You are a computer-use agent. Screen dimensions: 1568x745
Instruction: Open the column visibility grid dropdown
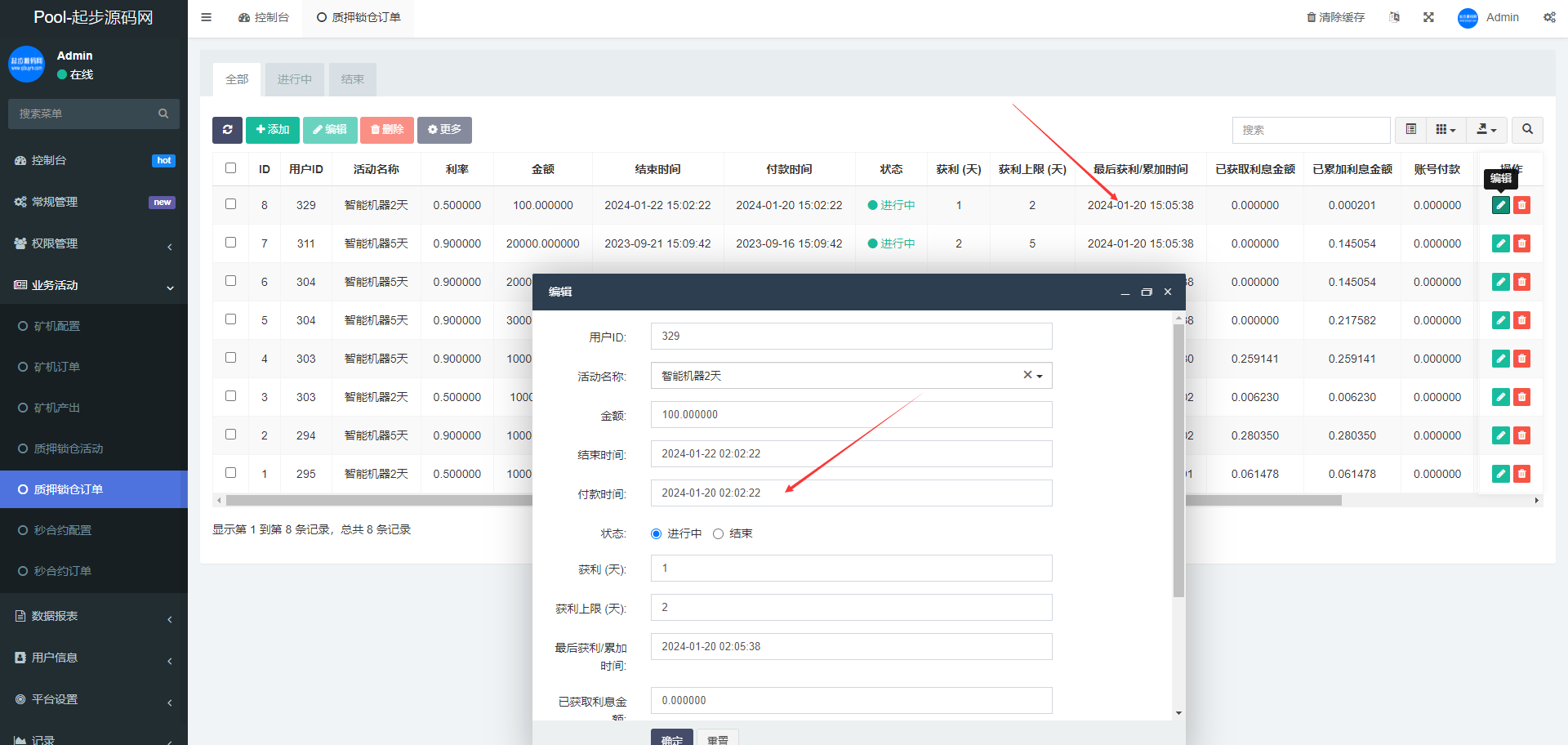pos(1445,130)
